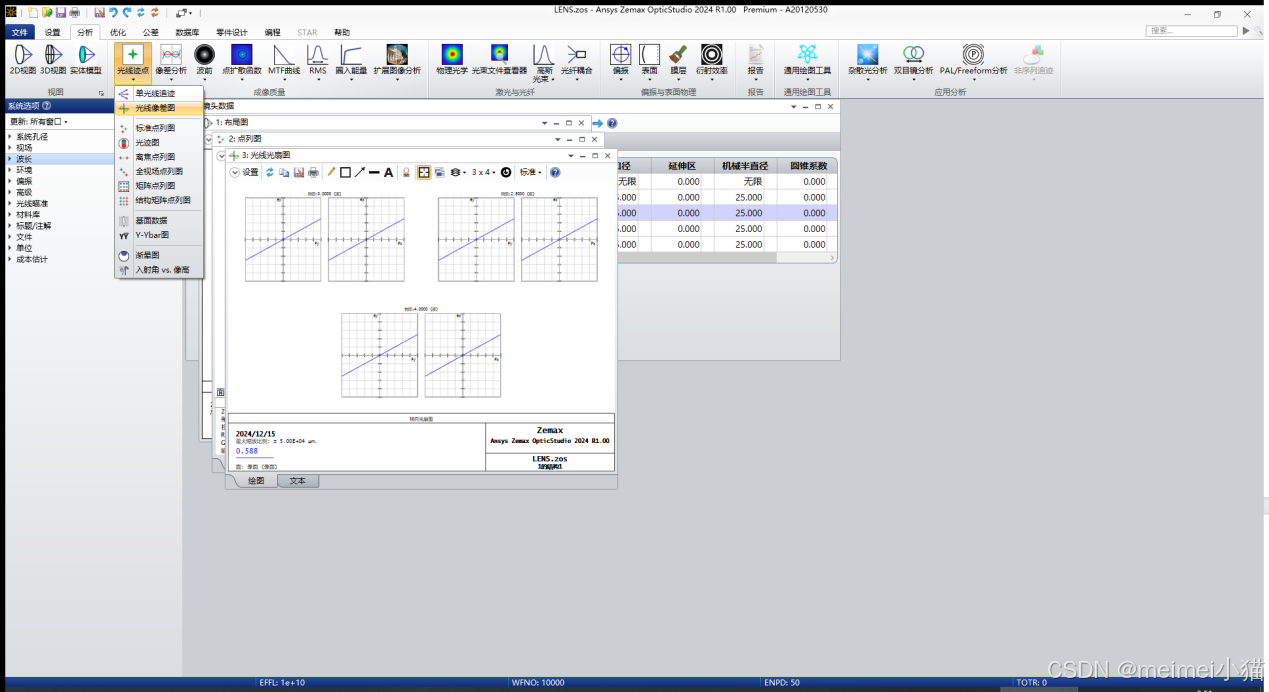Open the 文件 file tab
The height and width of the screenshot is (692, 1269).
tap(20, 32)
